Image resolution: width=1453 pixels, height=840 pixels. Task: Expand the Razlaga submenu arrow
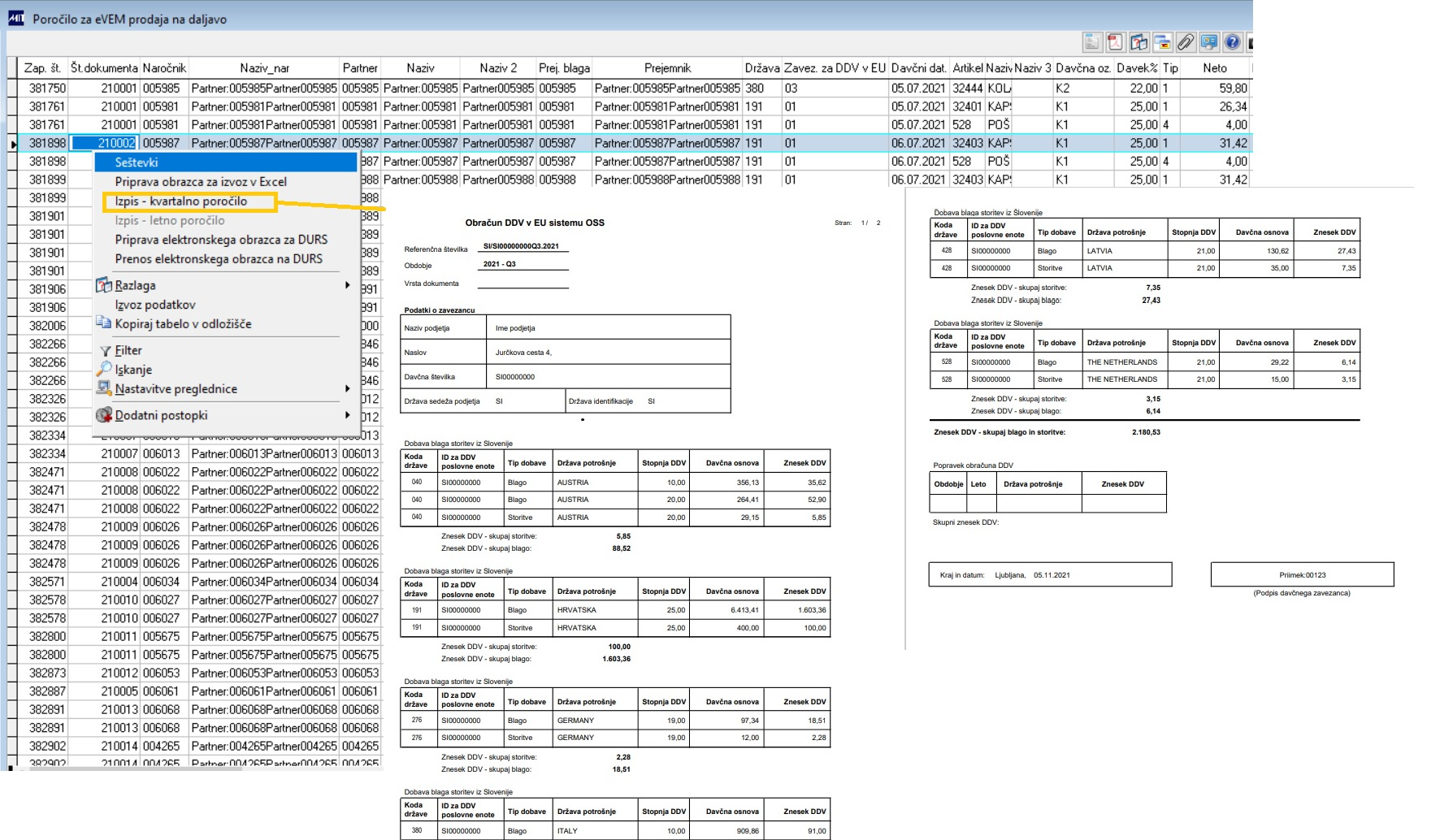tap(347, 285)
